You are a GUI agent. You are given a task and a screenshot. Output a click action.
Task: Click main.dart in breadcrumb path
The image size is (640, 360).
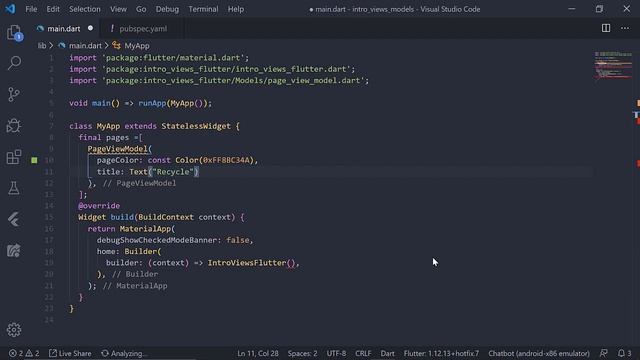coord(85,46)
